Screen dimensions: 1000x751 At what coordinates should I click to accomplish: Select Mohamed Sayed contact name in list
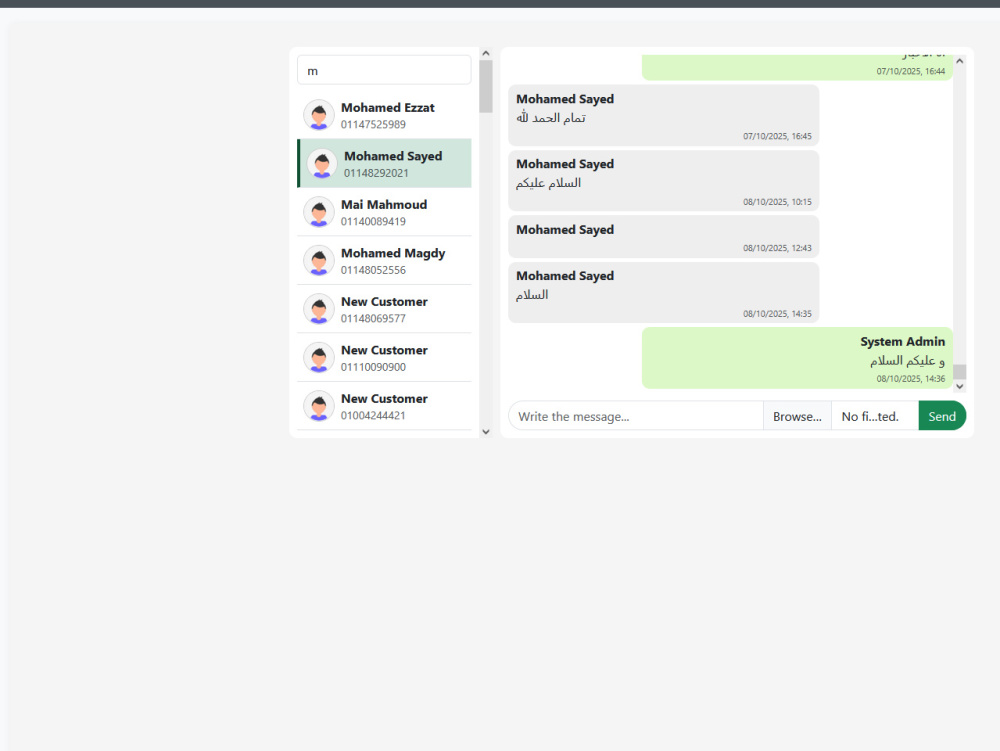(x=393, y=156)
